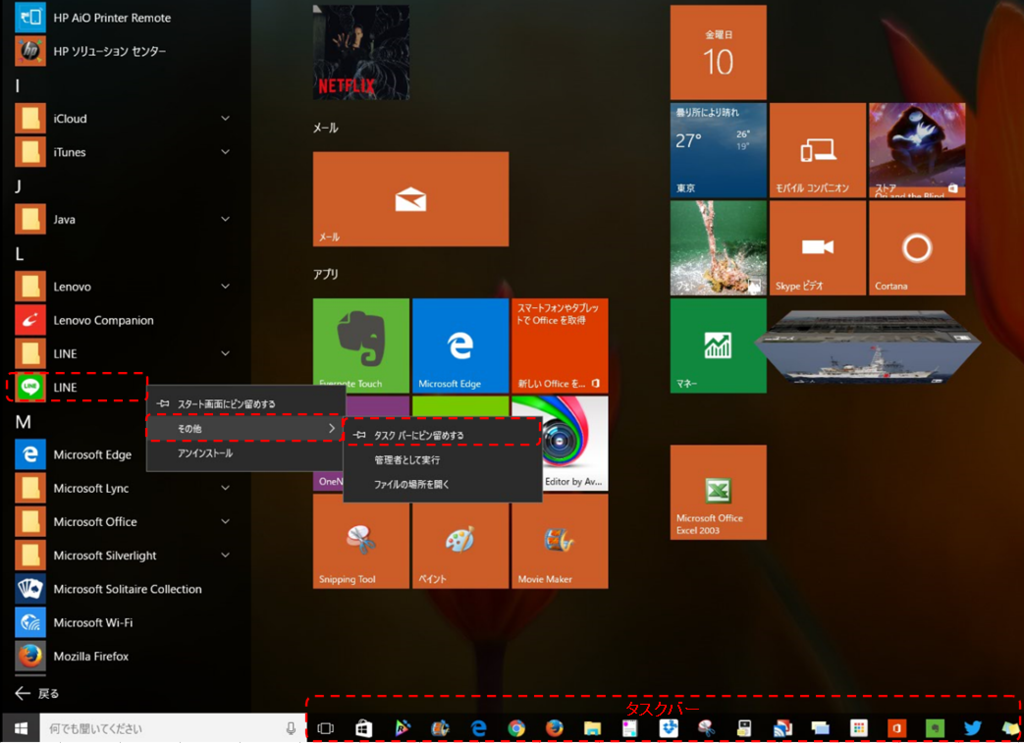Open File Explorer on the taskbar
Image resolution: width=1024 pixels, height=743 pixels.
point(592,729)
